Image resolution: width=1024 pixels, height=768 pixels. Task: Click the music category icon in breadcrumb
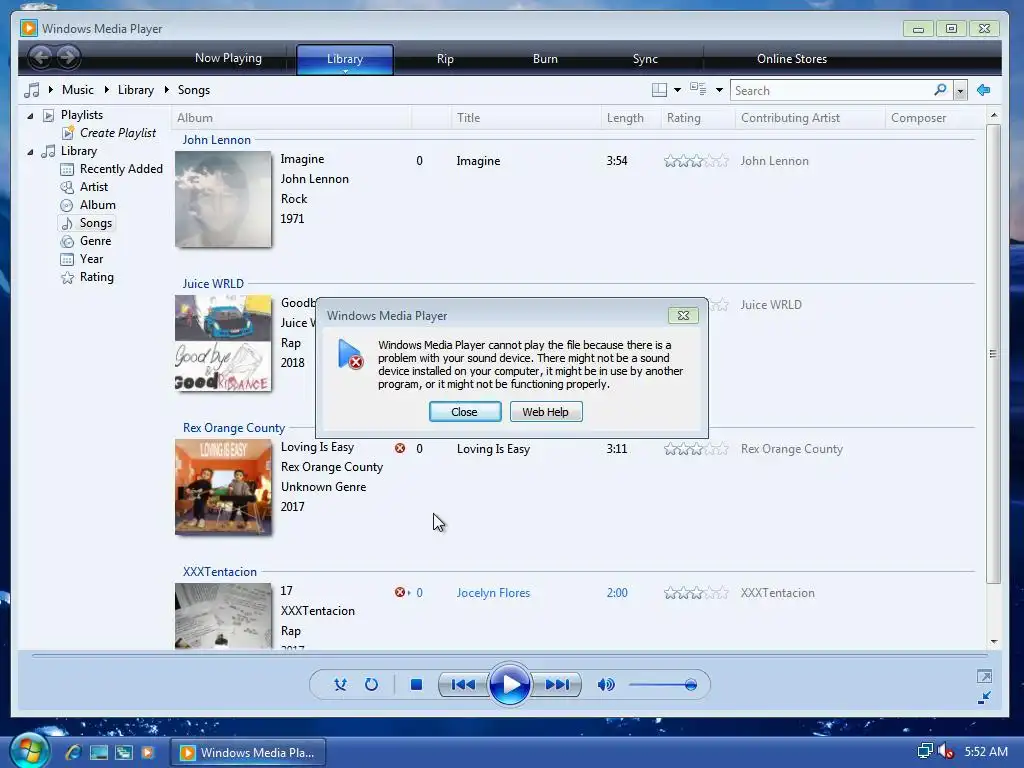31,90
